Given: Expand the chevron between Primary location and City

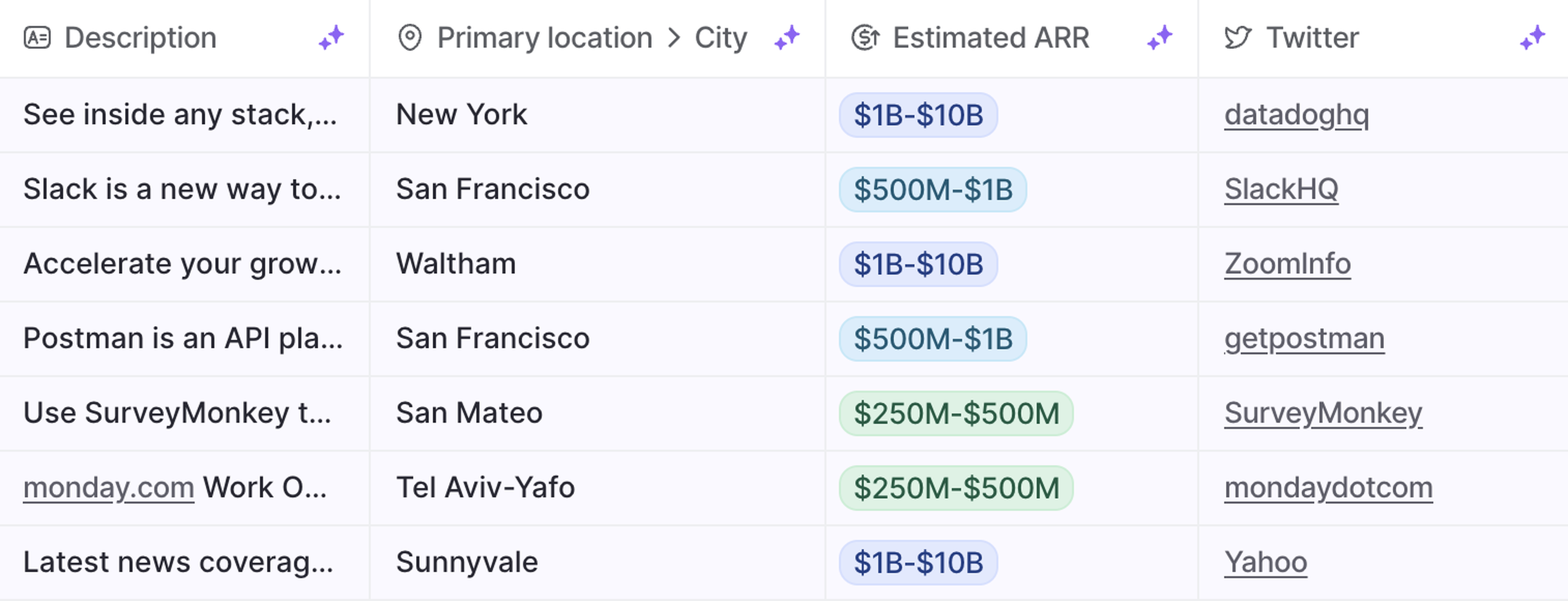Looking at the screenshot, I should (674, 38).
